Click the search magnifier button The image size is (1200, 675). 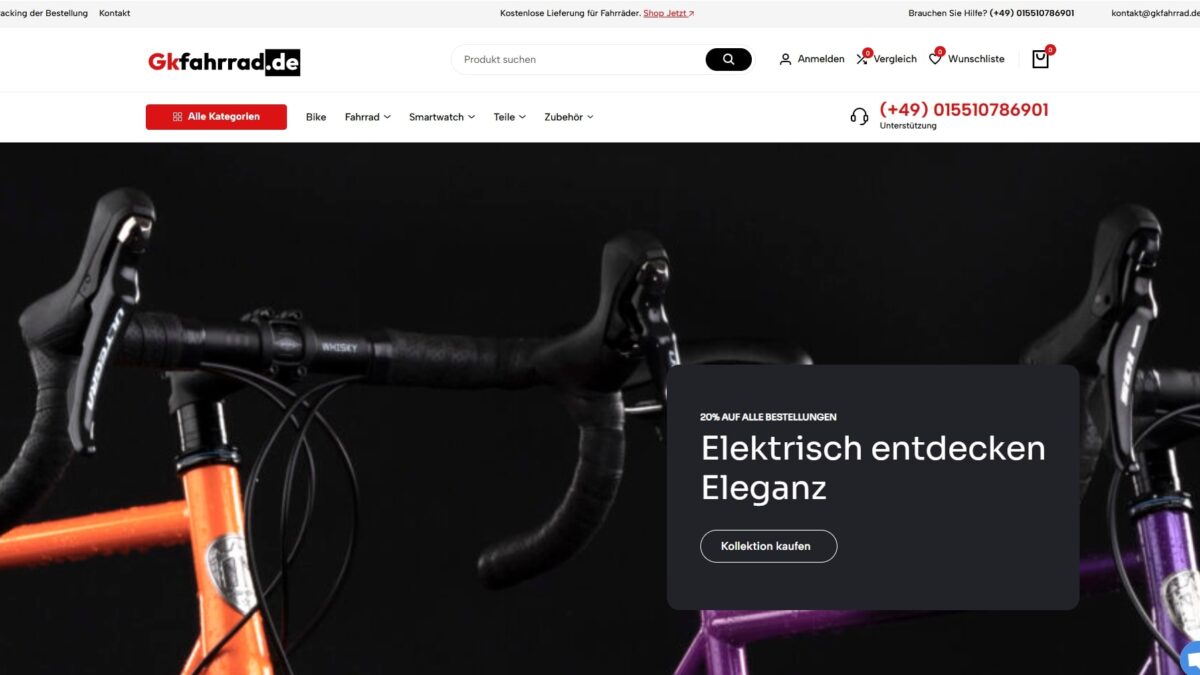[x=728, y=59]
